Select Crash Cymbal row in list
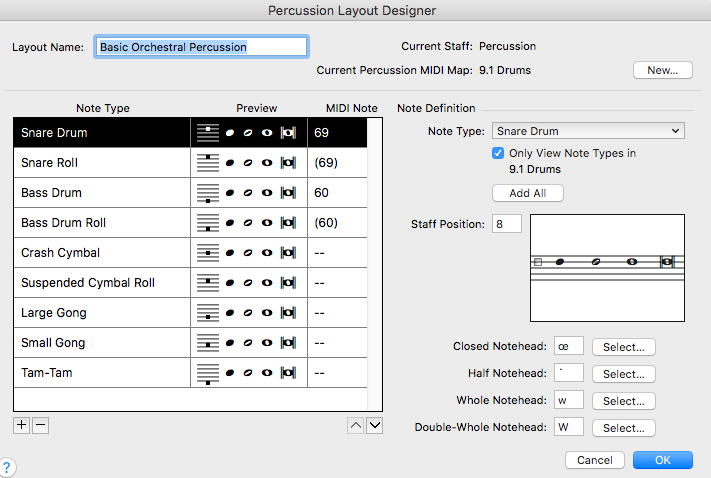This screenshot has width=711, height=478. pyautogui.click(x=100, y=253)
